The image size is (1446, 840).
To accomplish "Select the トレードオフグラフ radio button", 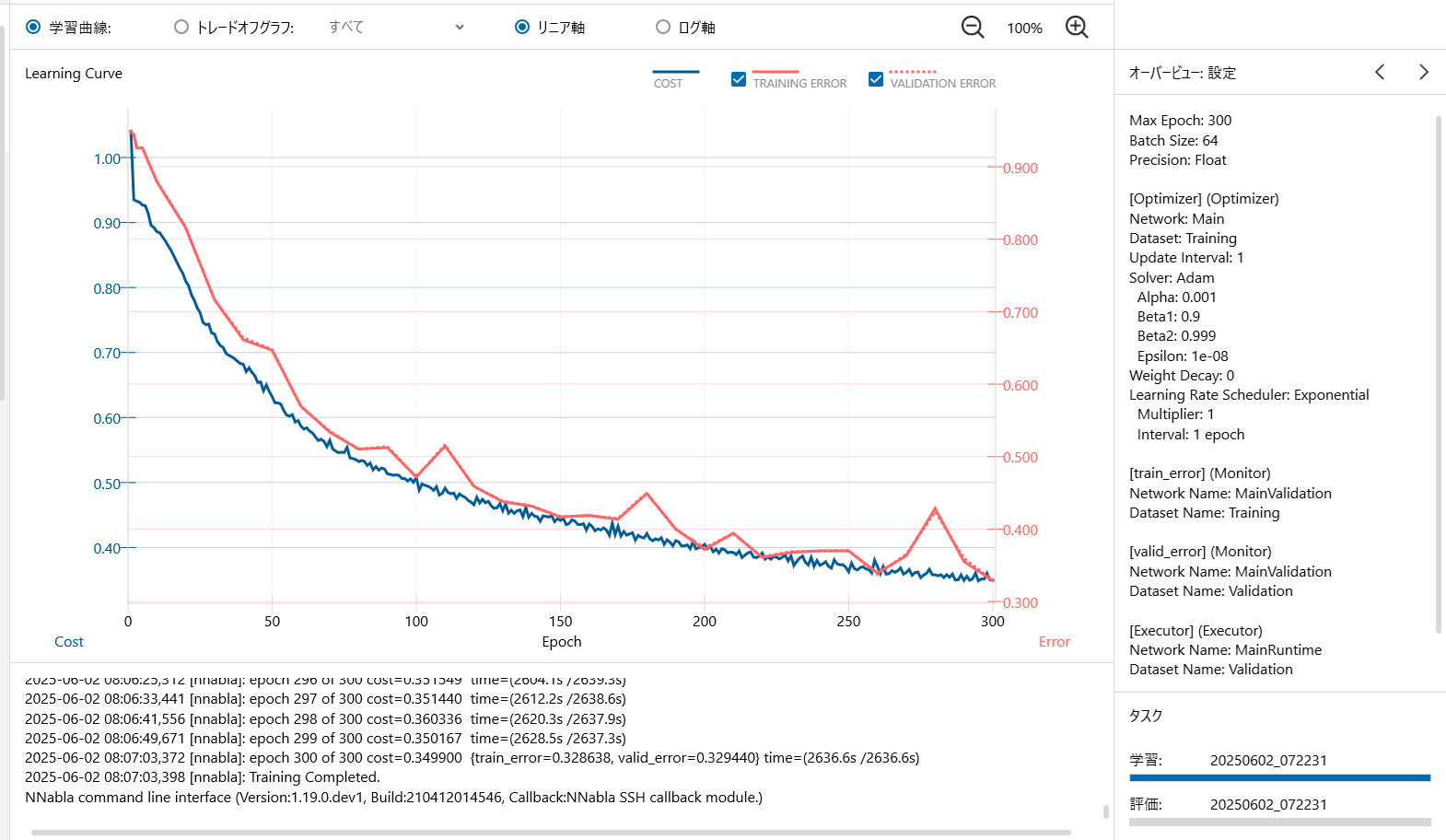I will click(181, 28).
